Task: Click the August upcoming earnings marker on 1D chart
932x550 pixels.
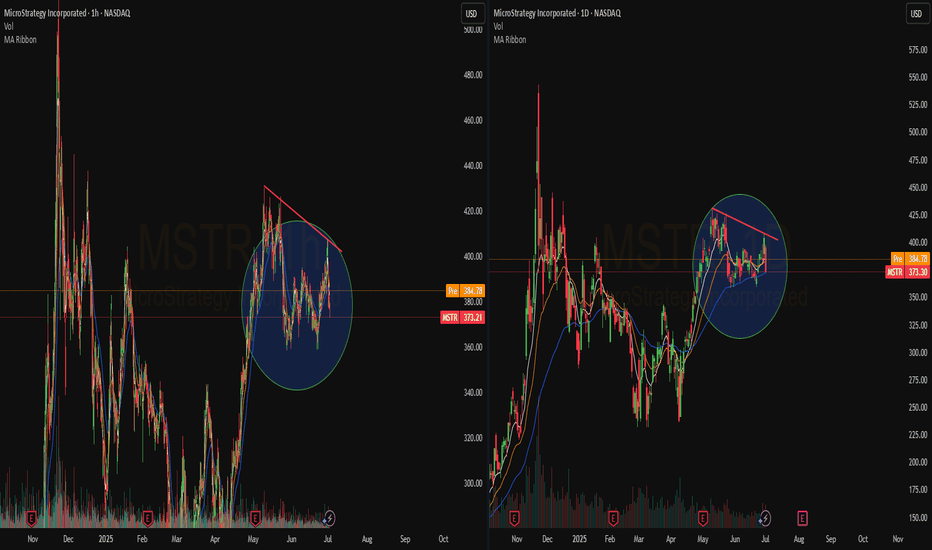Action: (x=802, y=518)
